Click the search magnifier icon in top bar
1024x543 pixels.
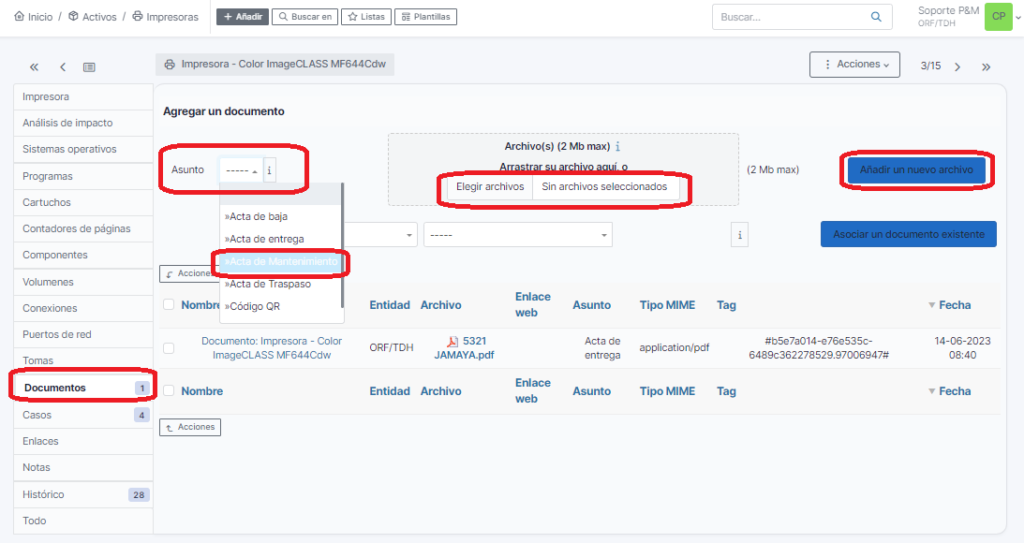point(876,17)
